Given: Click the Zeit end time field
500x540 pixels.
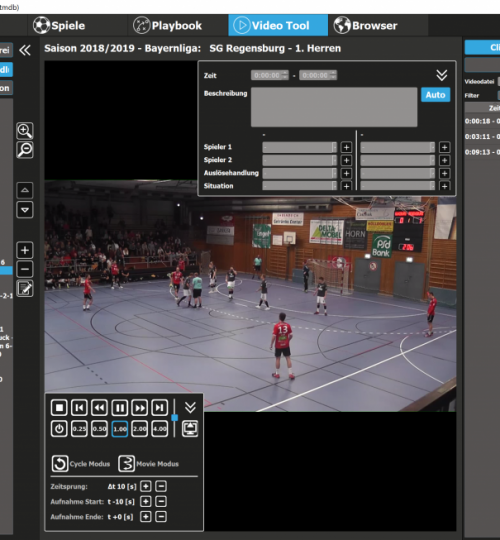Looking at the screenshot, I should (318, 75).
